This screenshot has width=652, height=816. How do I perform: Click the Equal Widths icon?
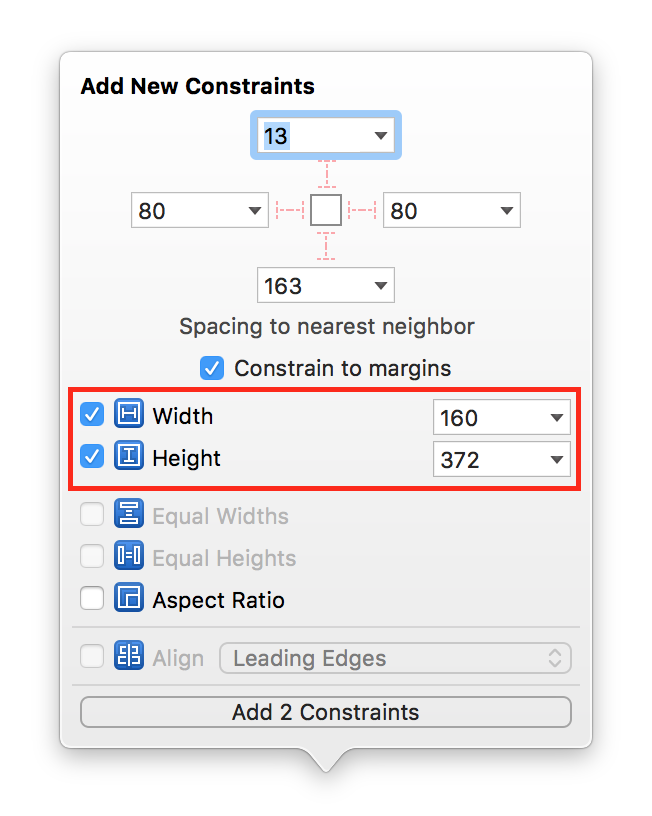[x=129, y=514]
